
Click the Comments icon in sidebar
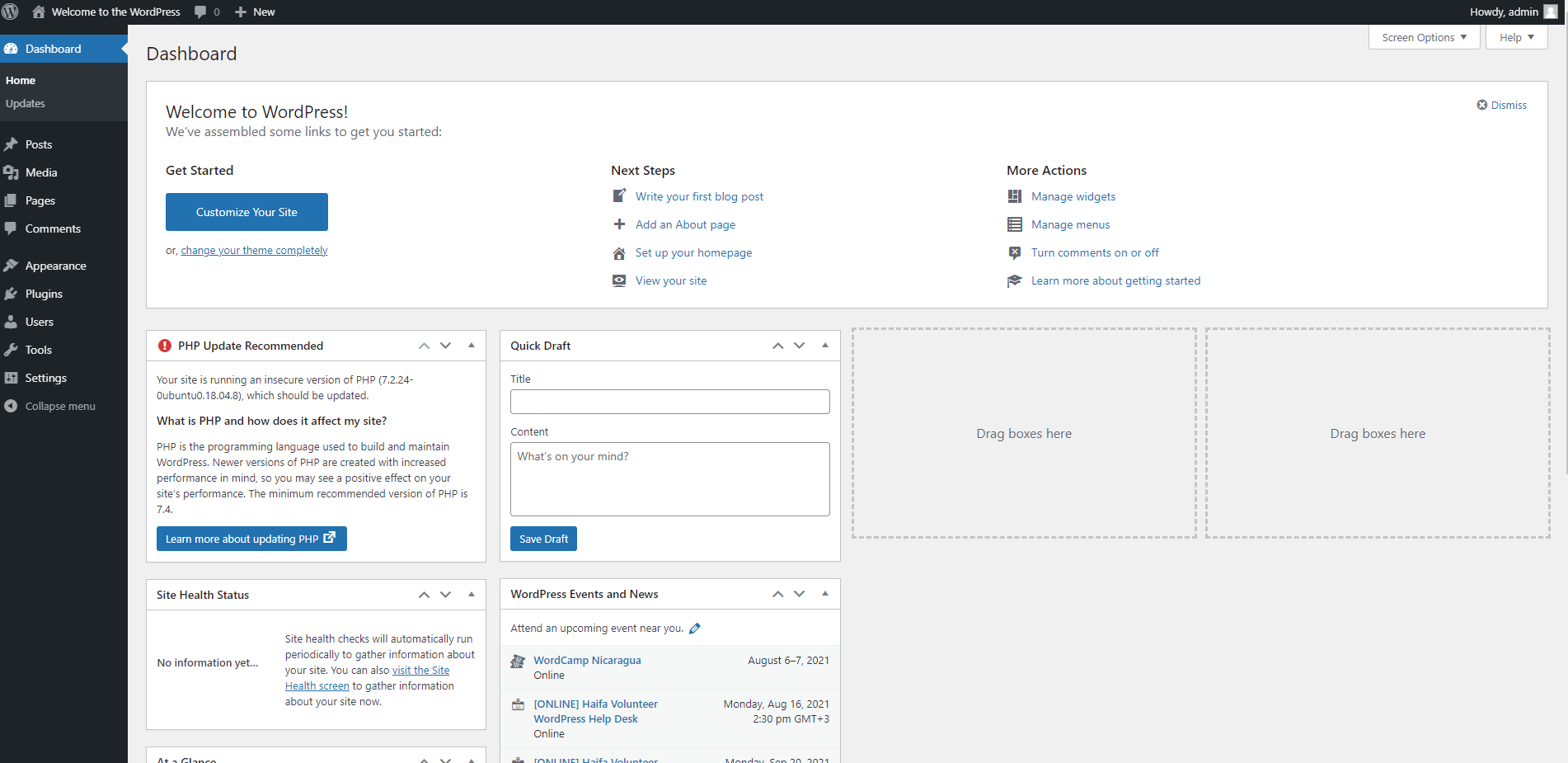(x=11, y=228)
